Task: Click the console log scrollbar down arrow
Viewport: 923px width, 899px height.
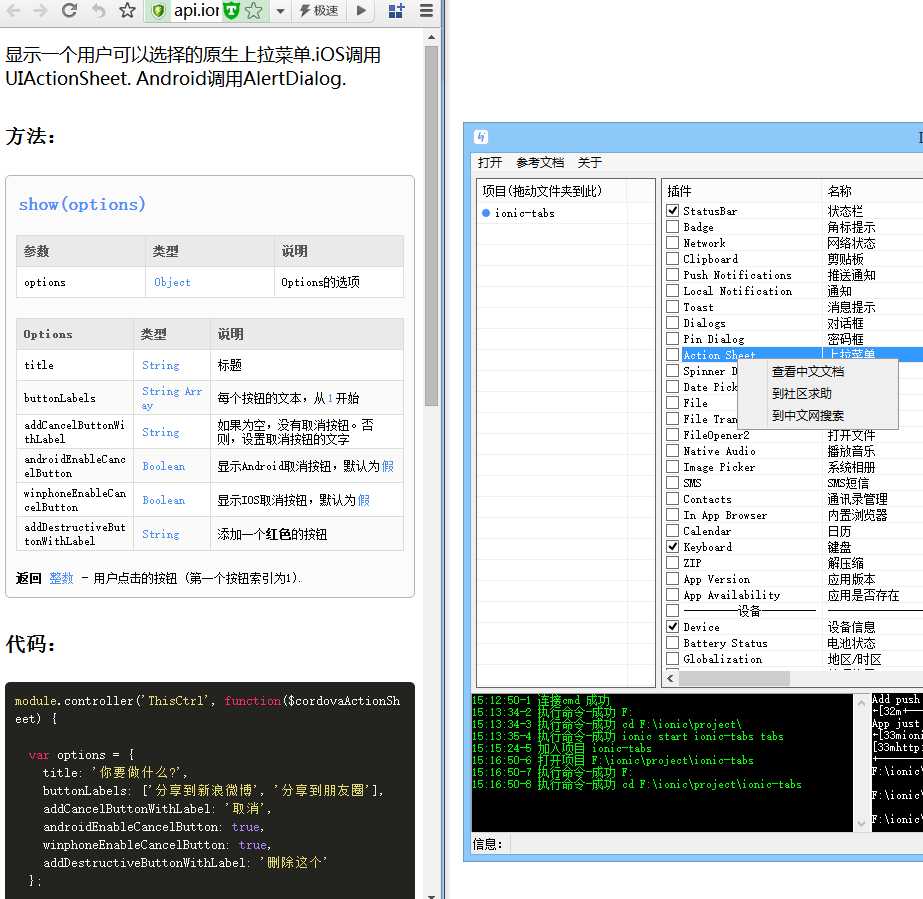Action: 861,823
